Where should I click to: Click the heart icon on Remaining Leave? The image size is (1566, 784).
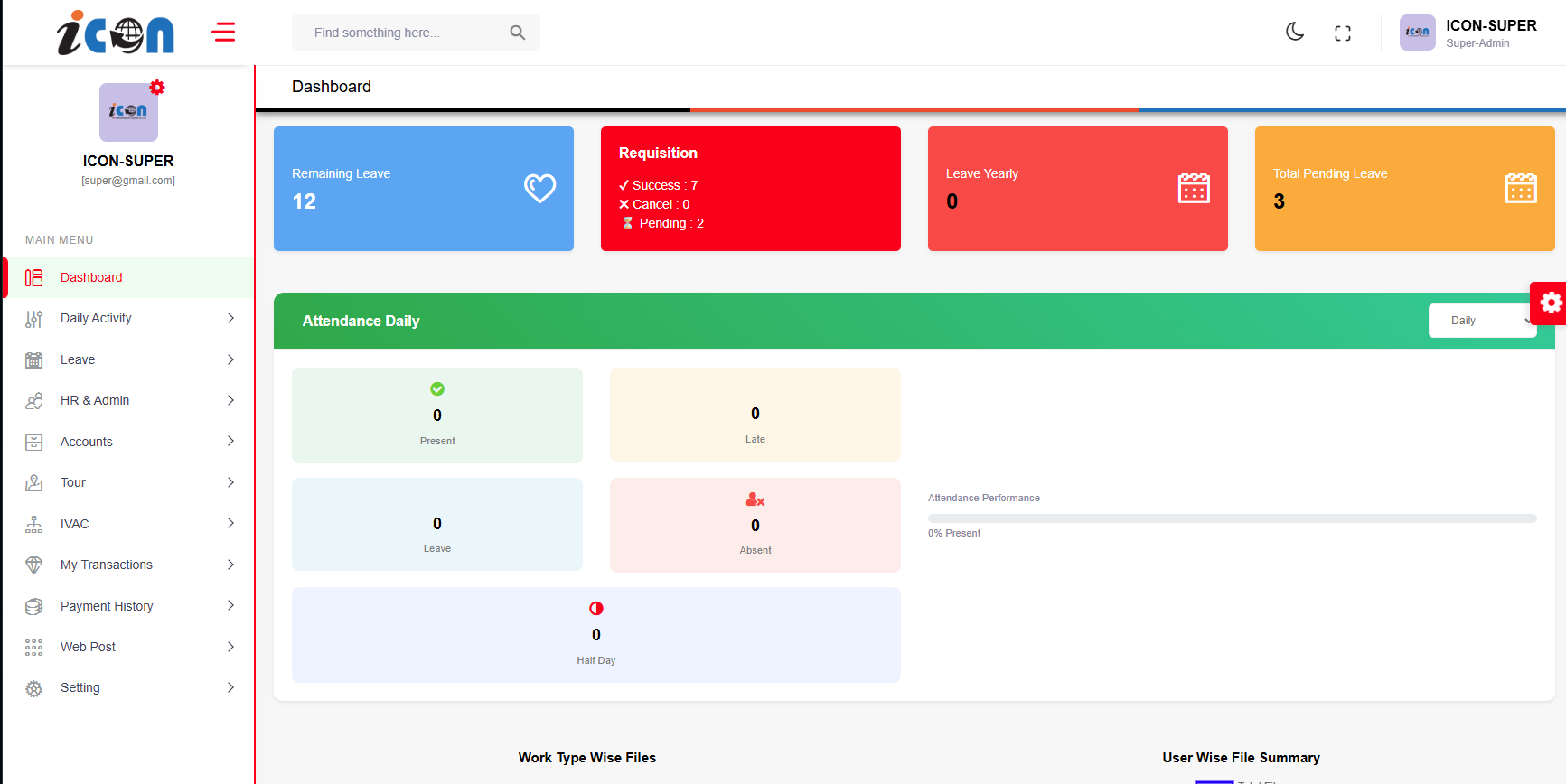tap(539, 188)
